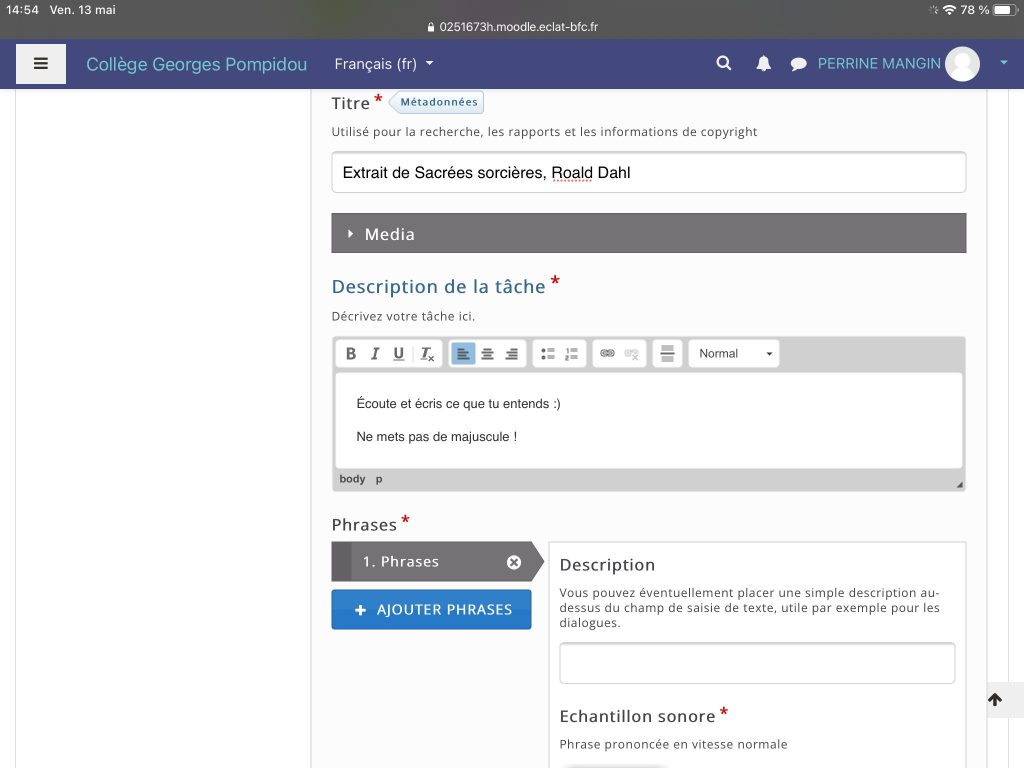Toggle bold formatting in the editor
The image size is (1024, 768).
coord(351,354)
